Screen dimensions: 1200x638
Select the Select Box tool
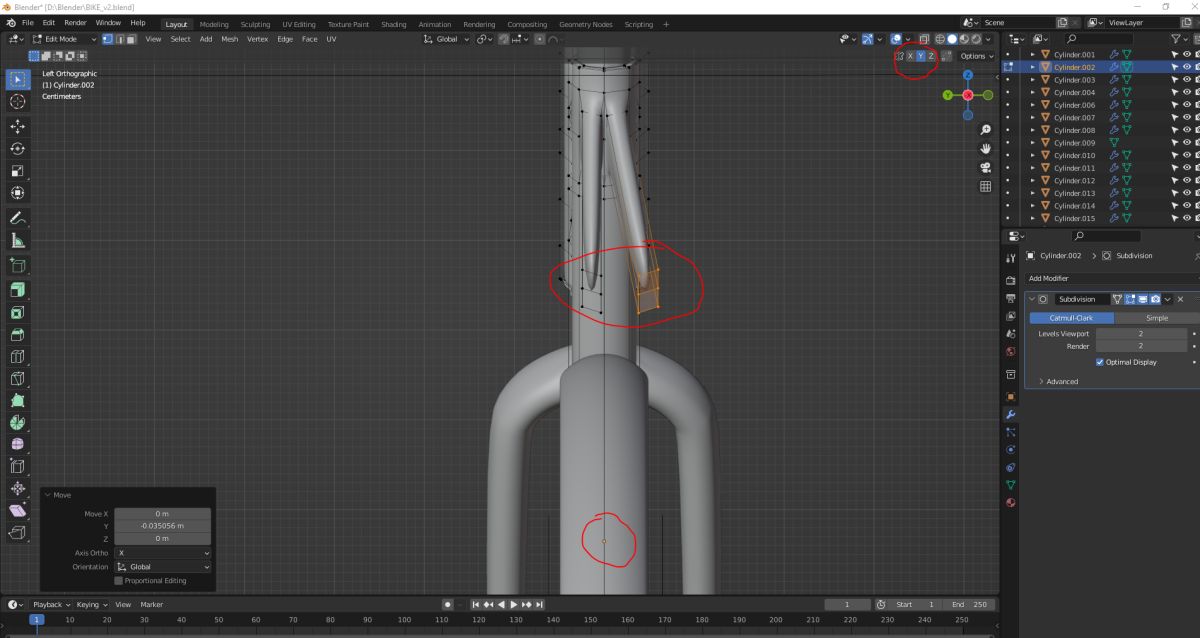18,79
